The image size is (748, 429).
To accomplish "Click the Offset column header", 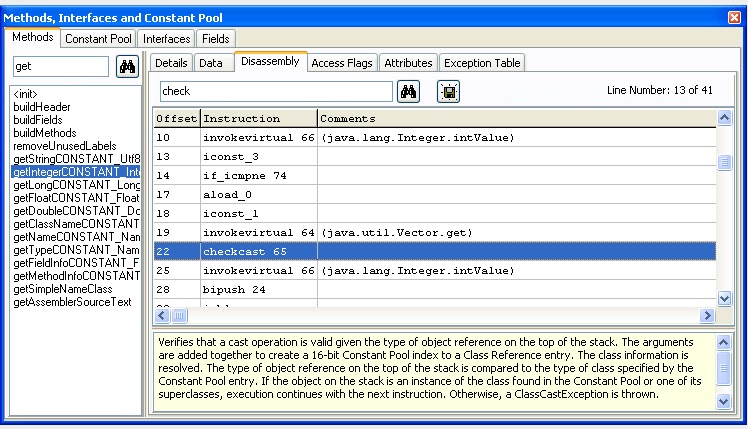I will tap(177, 118).
